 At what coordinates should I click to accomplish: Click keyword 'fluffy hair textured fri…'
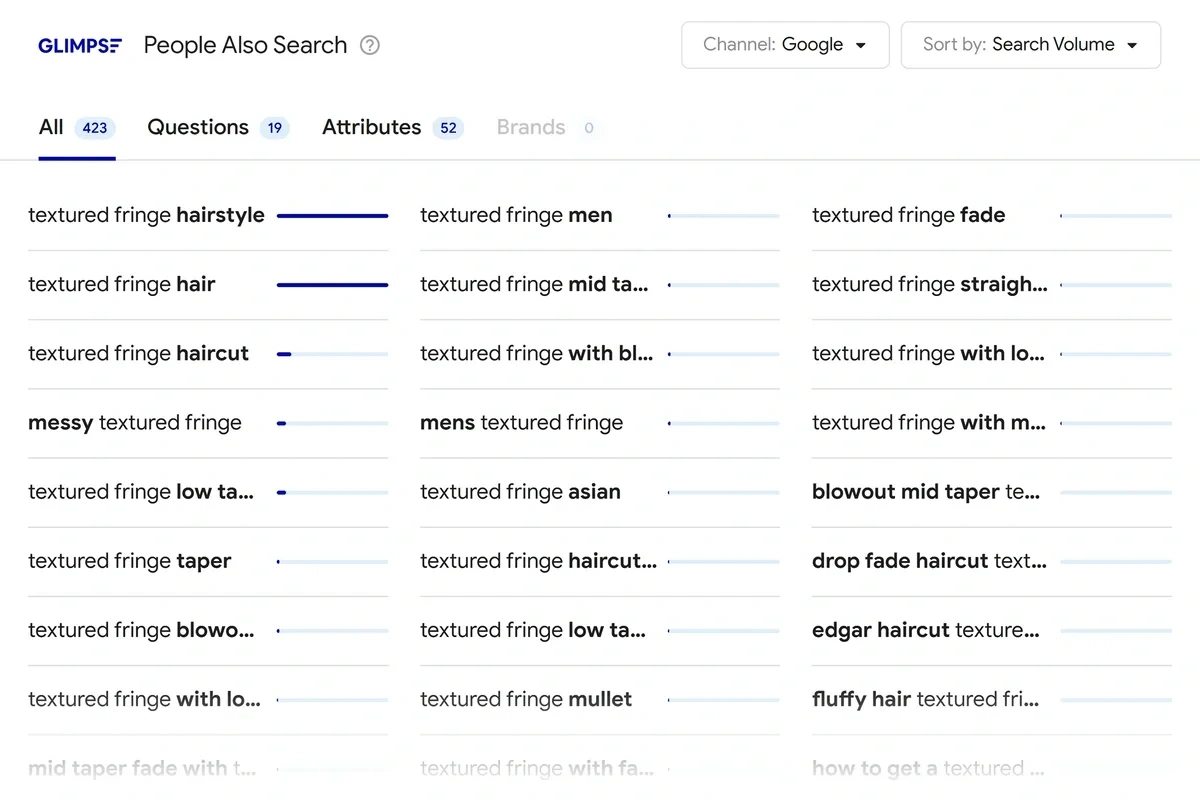click(926, 699)
